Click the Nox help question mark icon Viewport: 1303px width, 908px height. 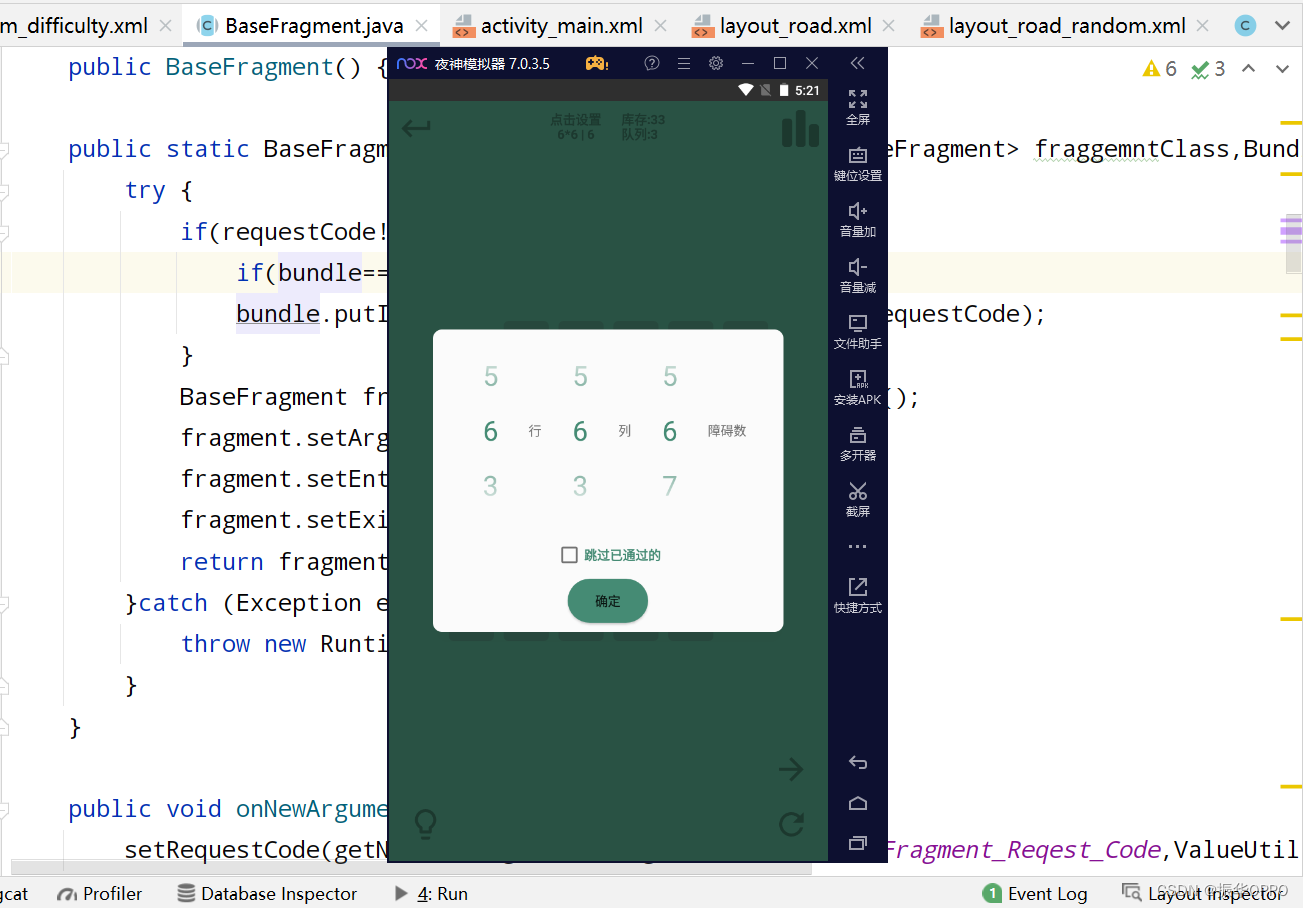[x=652, y=63]
